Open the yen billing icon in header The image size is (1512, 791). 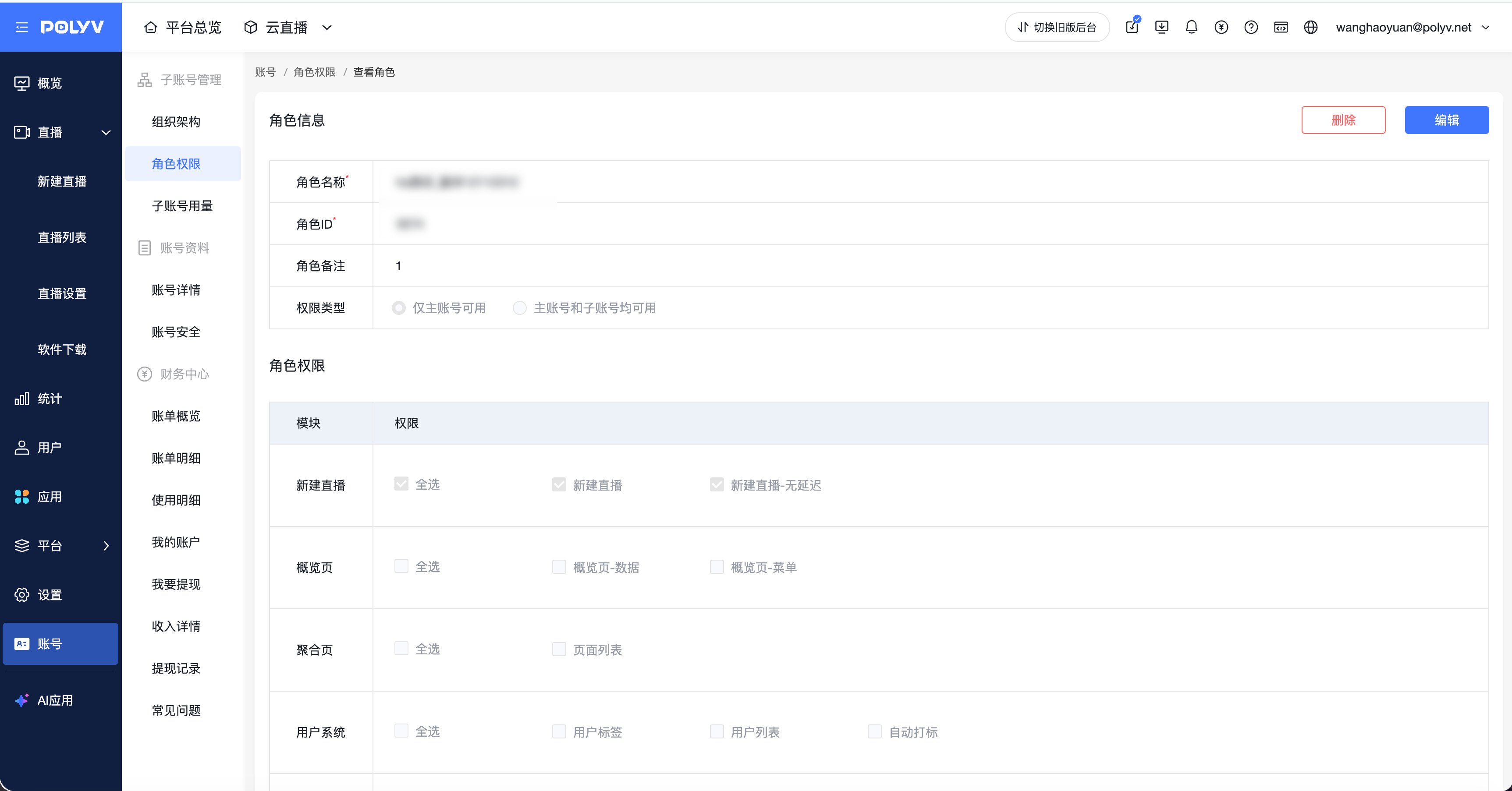[1221, 27]
